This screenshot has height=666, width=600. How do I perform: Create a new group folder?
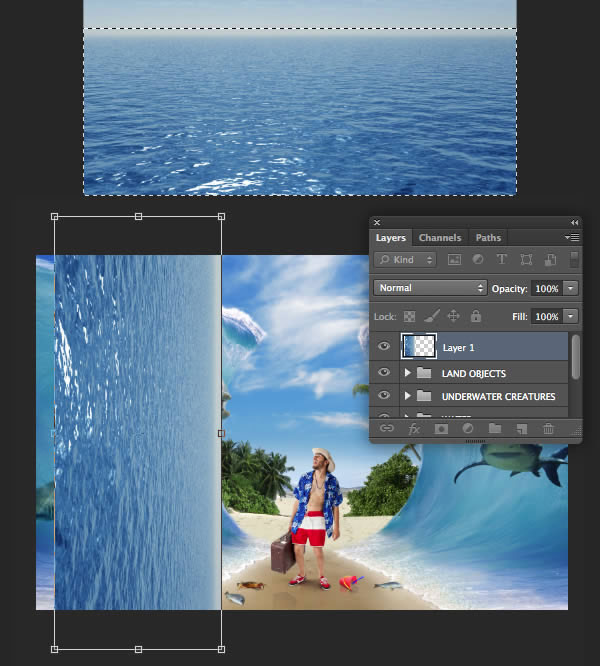(x=495, y=428)
